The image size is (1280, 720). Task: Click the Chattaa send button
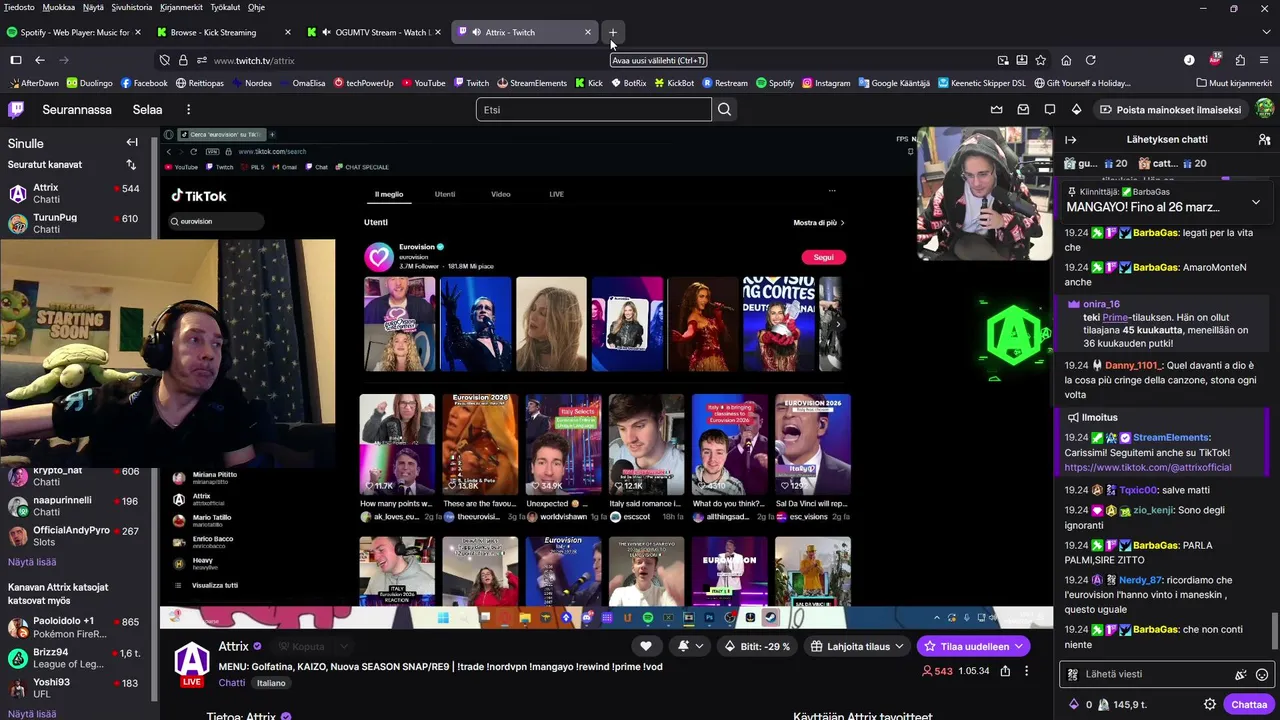[x=1248, y=704]
